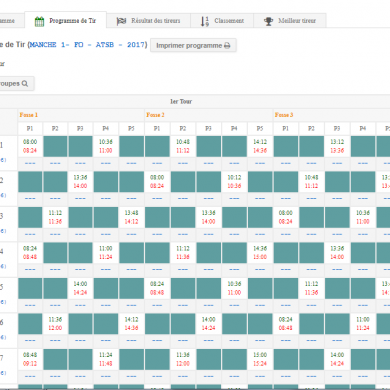Open MANCHE 1- FO - ATSB - 2017 link

[87, 45]
